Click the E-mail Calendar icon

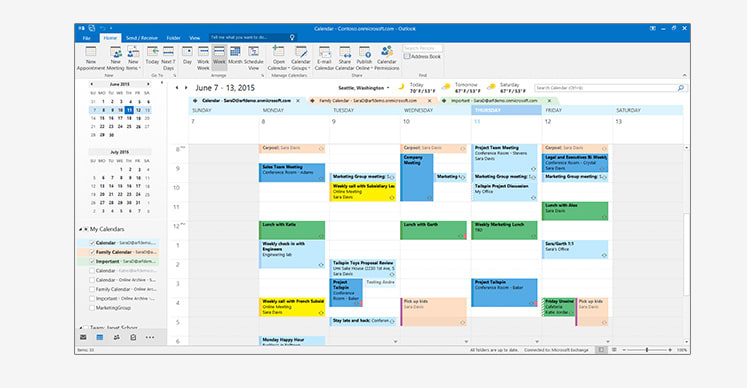[x=324, y=58]
